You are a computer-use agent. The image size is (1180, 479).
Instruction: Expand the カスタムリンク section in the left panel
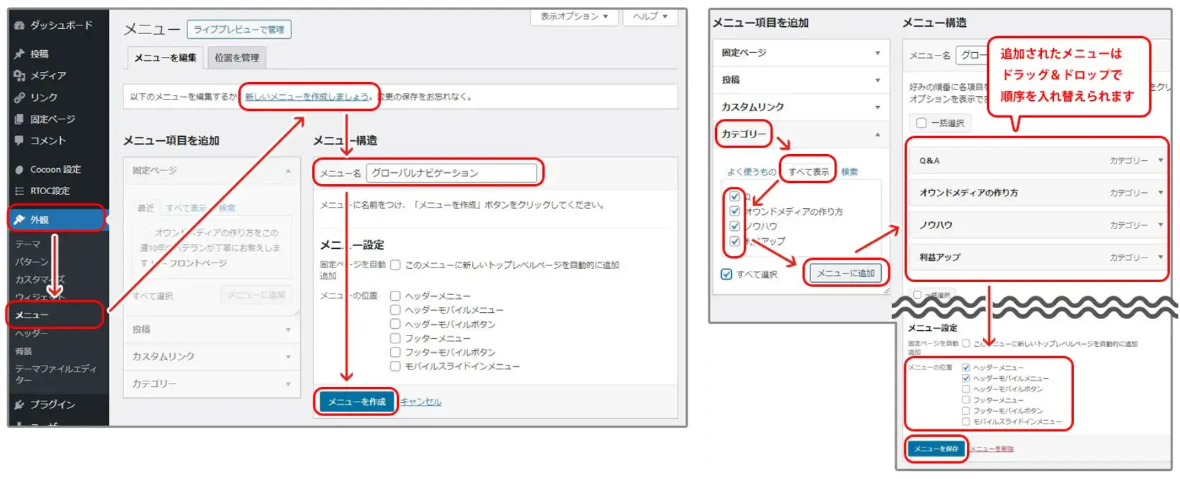(x=211, y=356)
